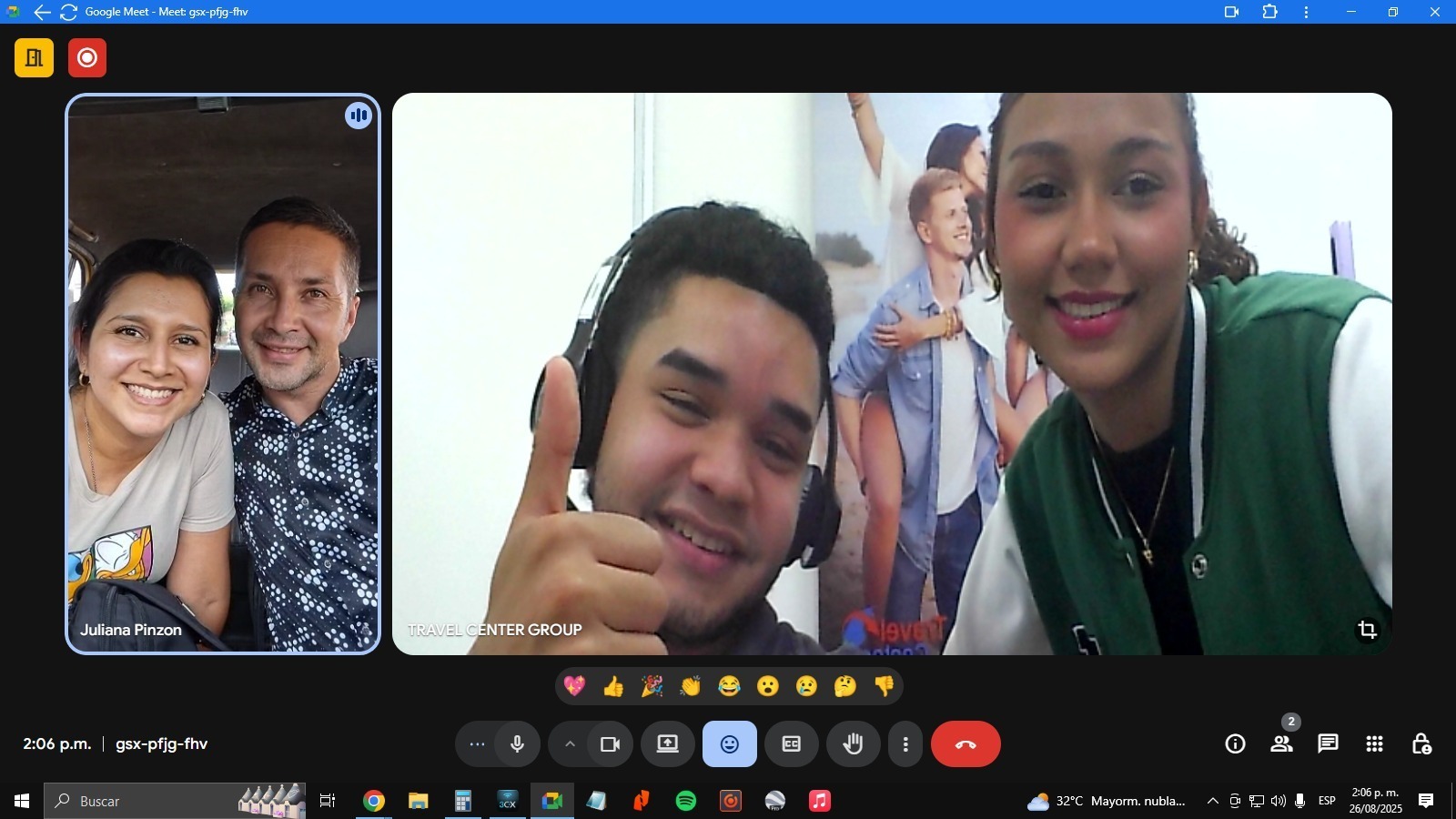Open the chat with everyone panel

point(1328,744)
